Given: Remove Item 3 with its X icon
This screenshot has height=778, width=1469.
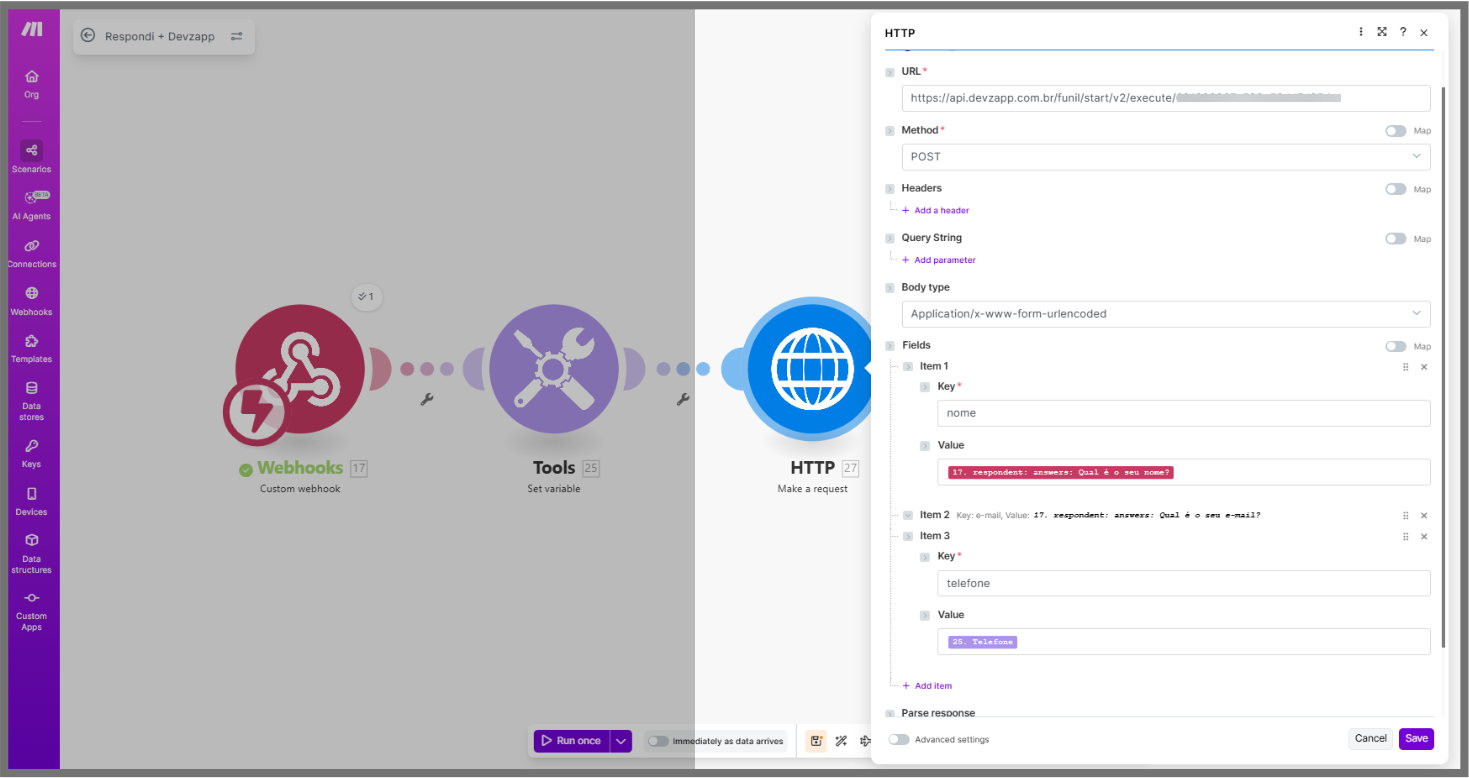Looking at the screenshot, I should tap(1424, 537).
